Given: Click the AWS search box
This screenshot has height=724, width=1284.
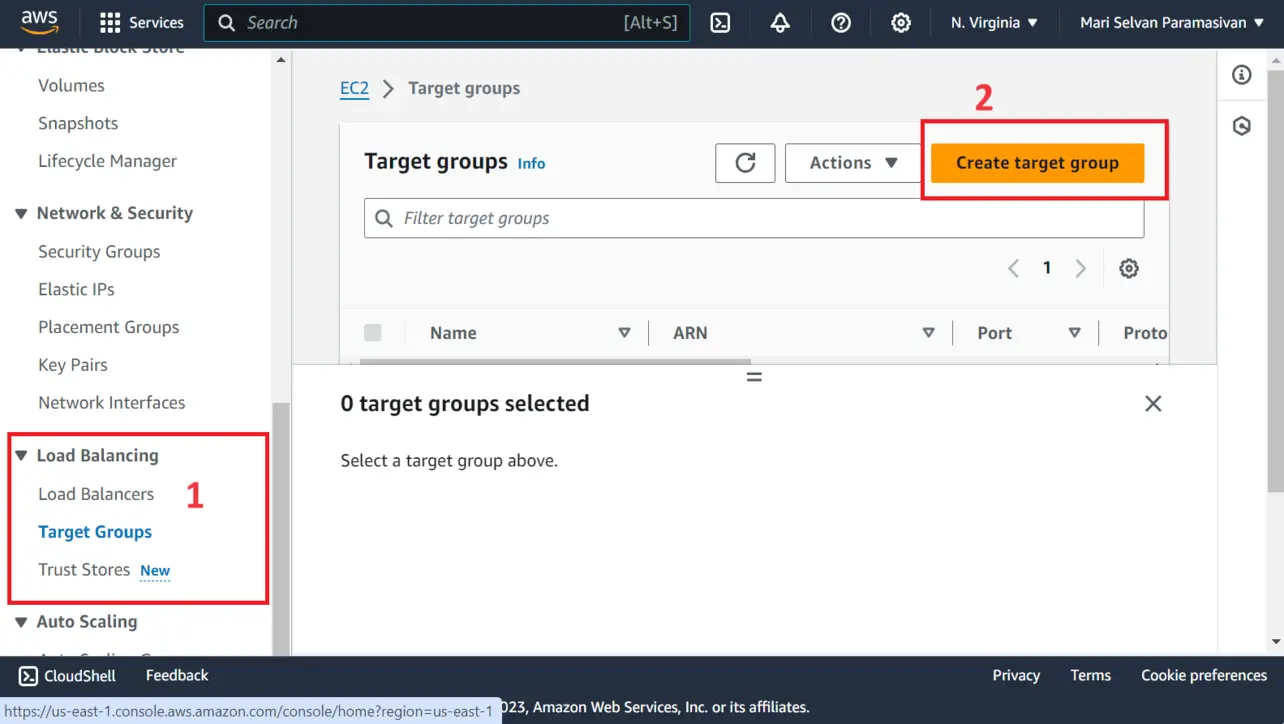Looking at the screenshot, I should pos(446,22).
